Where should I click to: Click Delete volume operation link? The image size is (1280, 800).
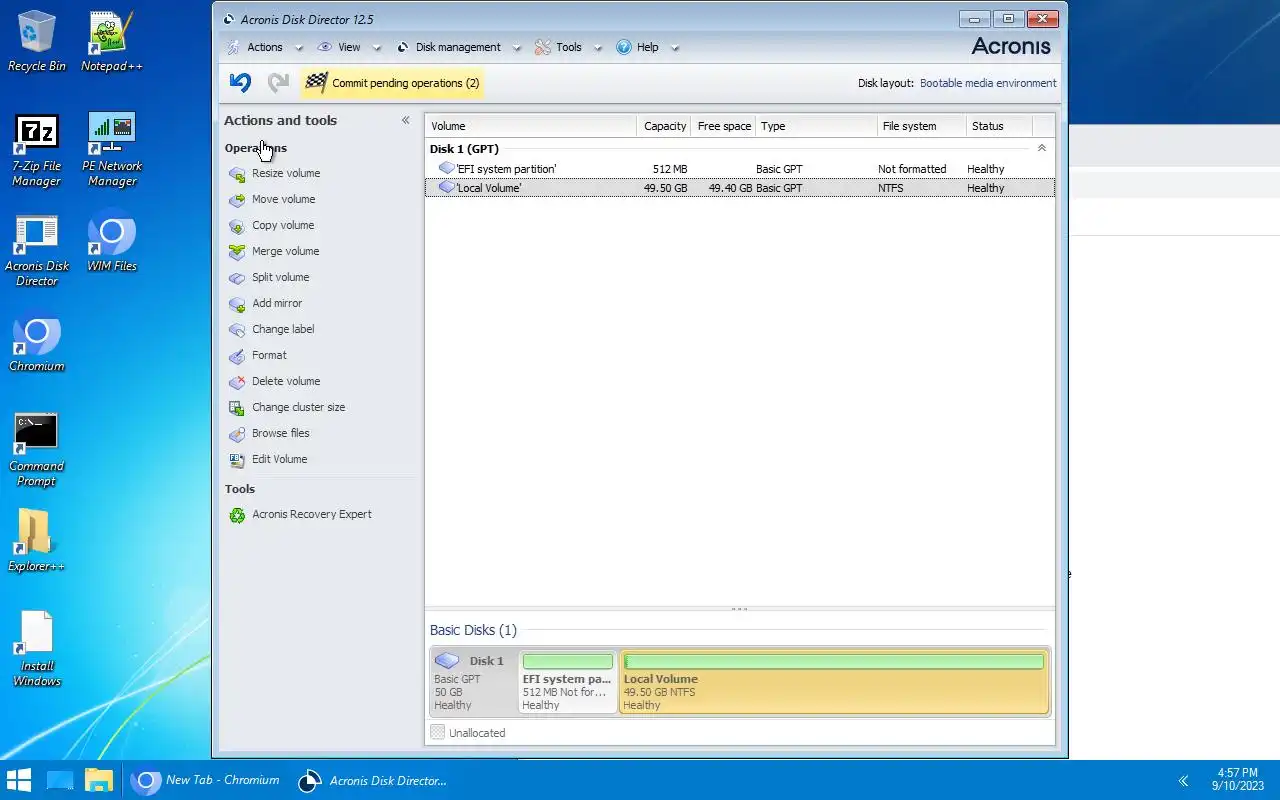286,382
